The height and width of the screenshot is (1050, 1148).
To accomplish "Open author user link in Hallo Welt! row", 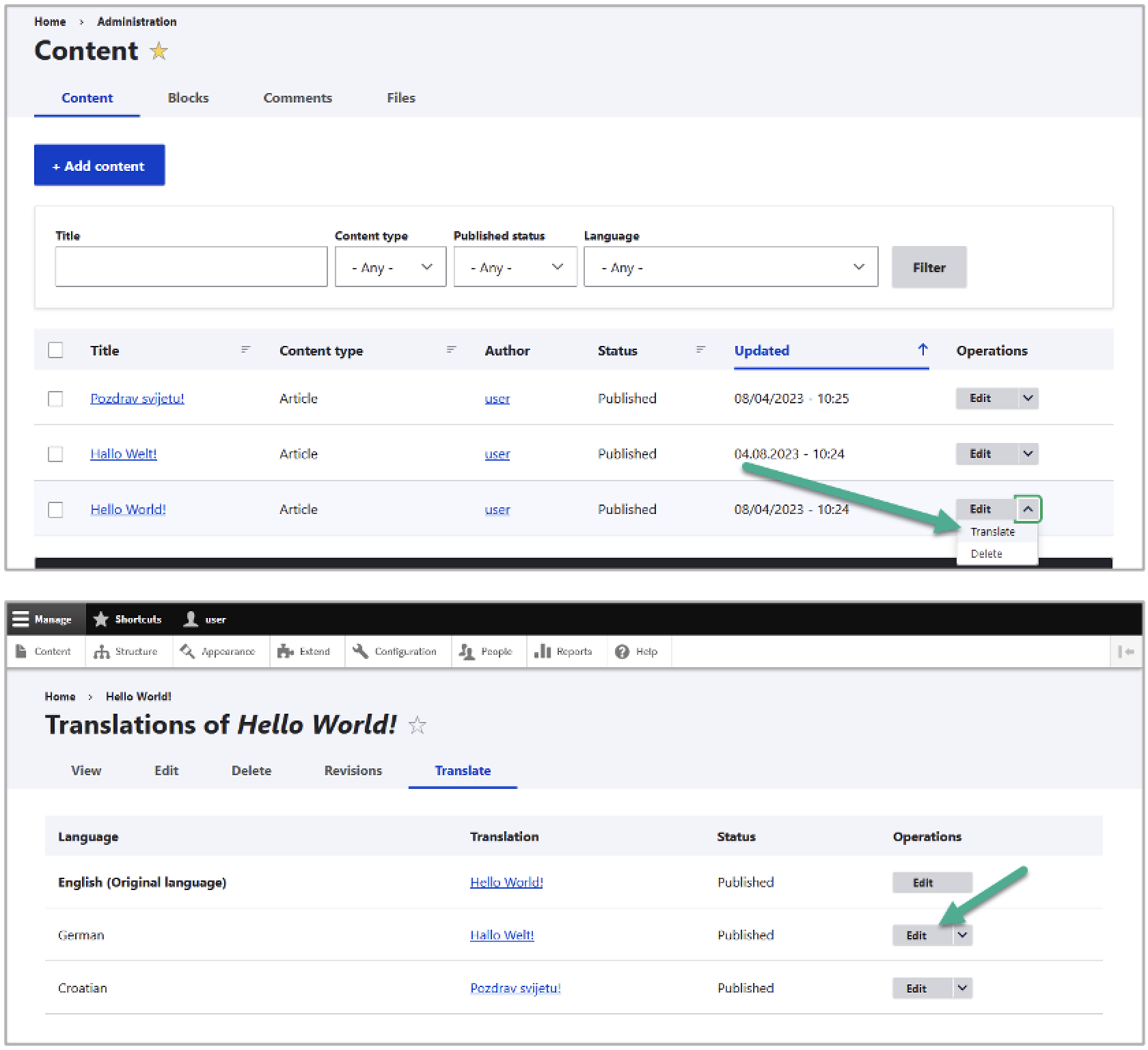I will 497,454.
